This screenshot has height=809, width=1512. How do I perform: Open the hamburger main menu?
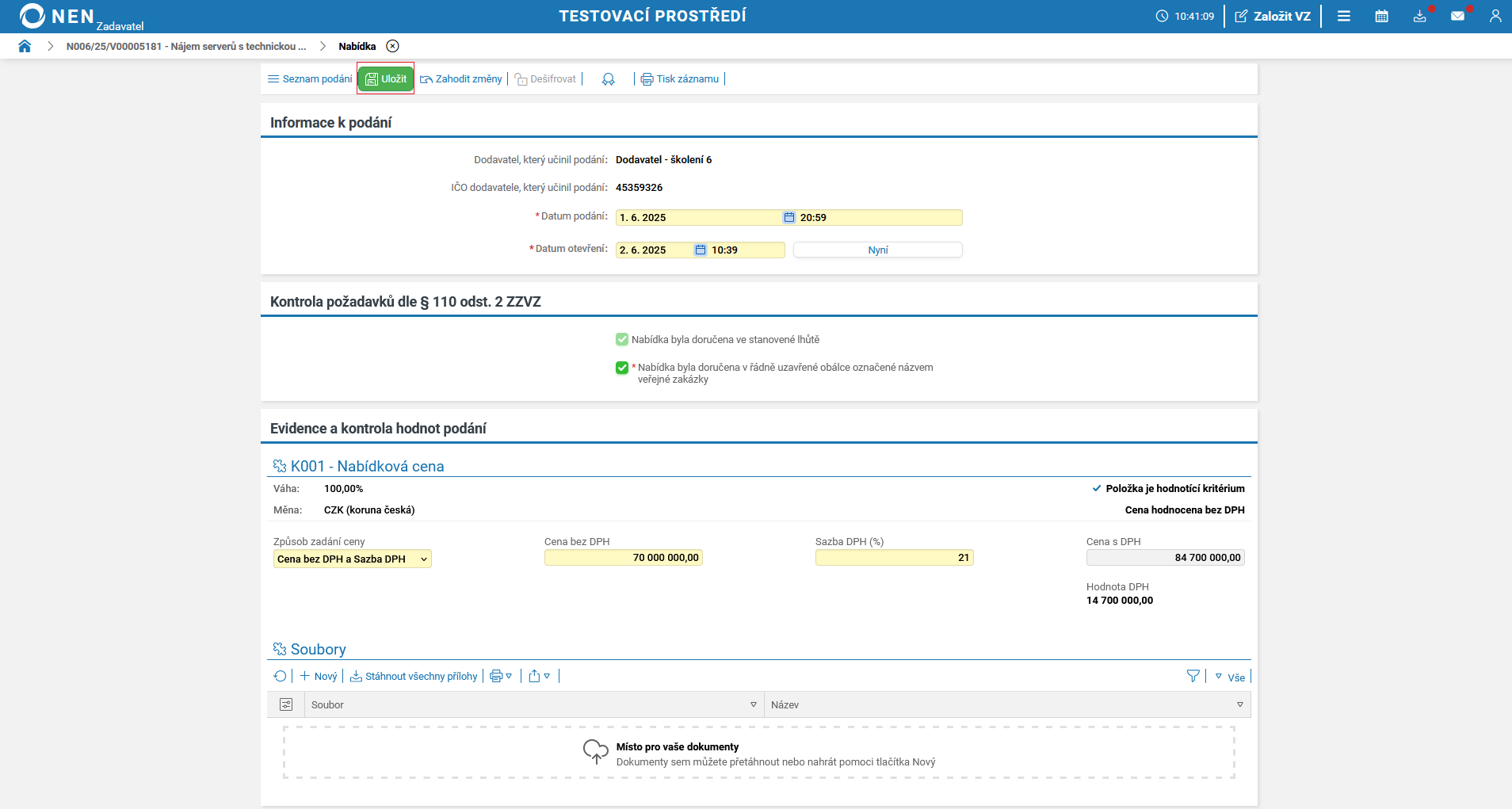1343,16
